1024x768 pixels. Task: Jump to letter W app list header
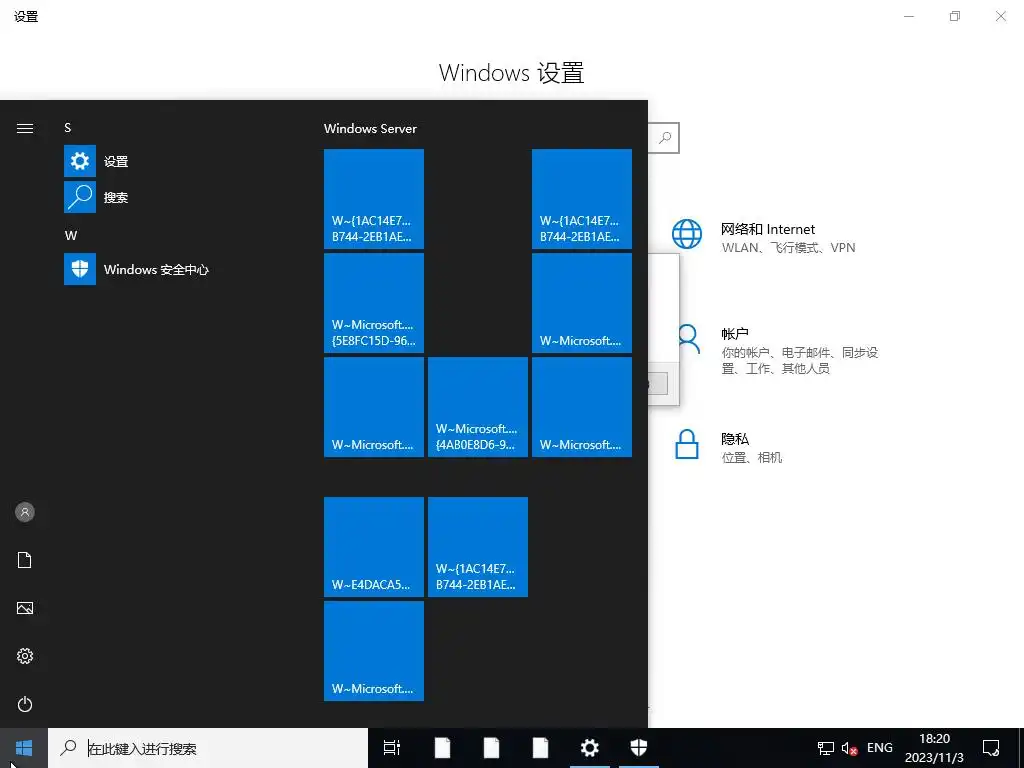(x=71, y=236)
